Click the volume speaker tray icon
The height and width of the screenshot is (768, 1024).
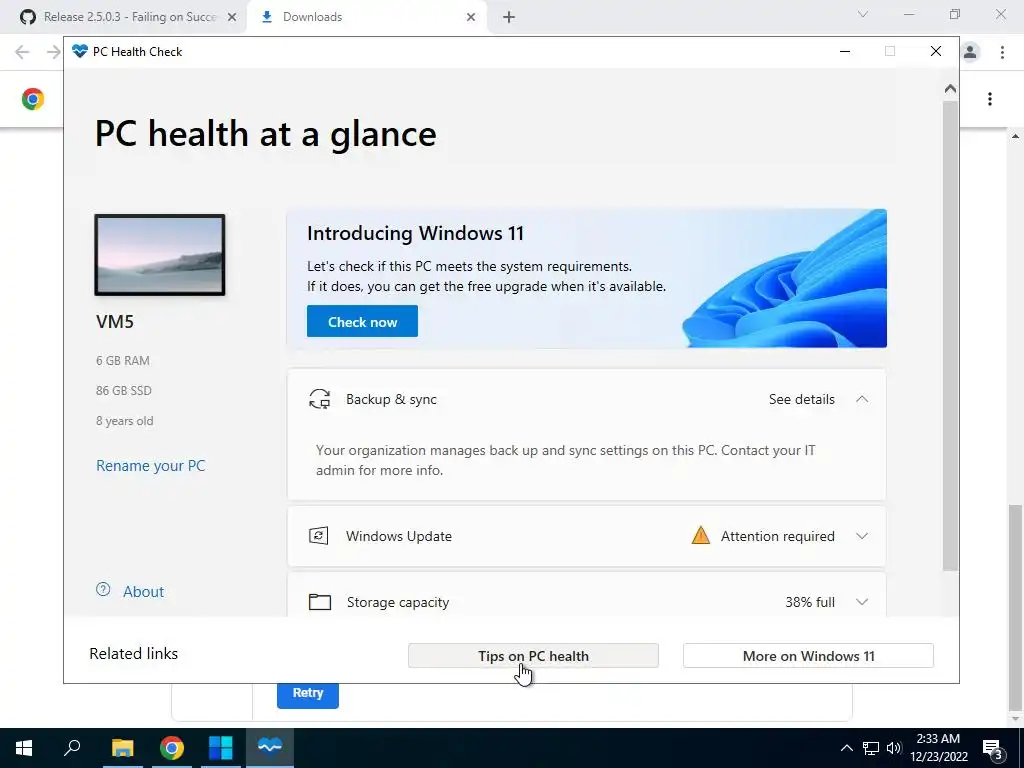[x=894, y=748]
